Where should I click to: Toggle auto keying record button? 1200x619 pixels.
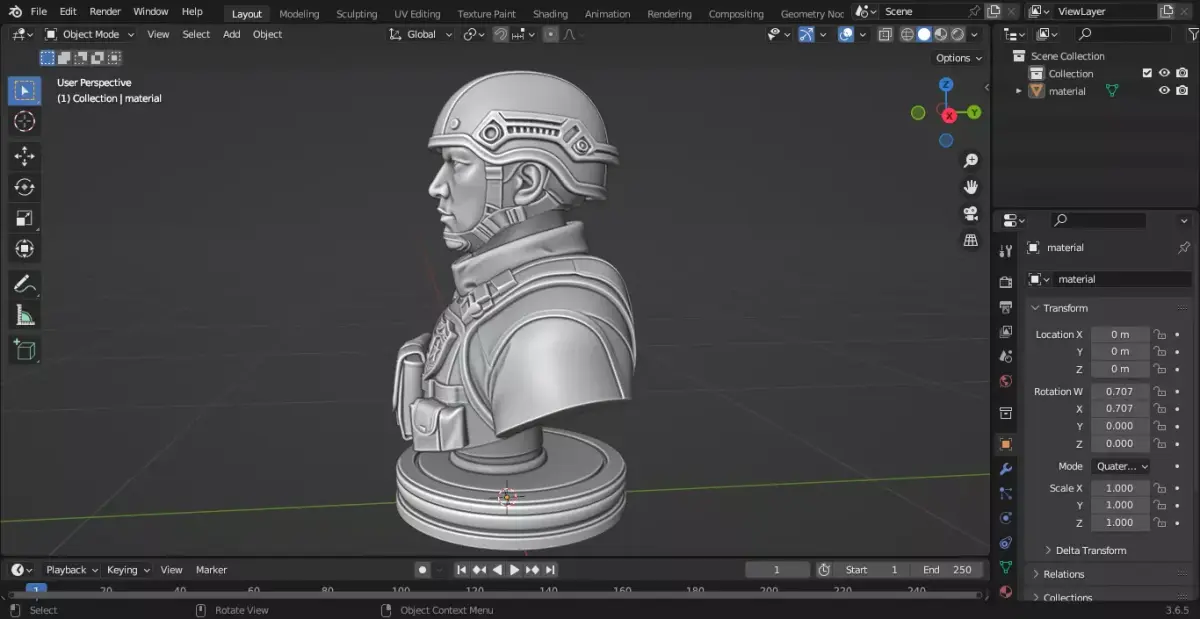click(x=422, y=570)
